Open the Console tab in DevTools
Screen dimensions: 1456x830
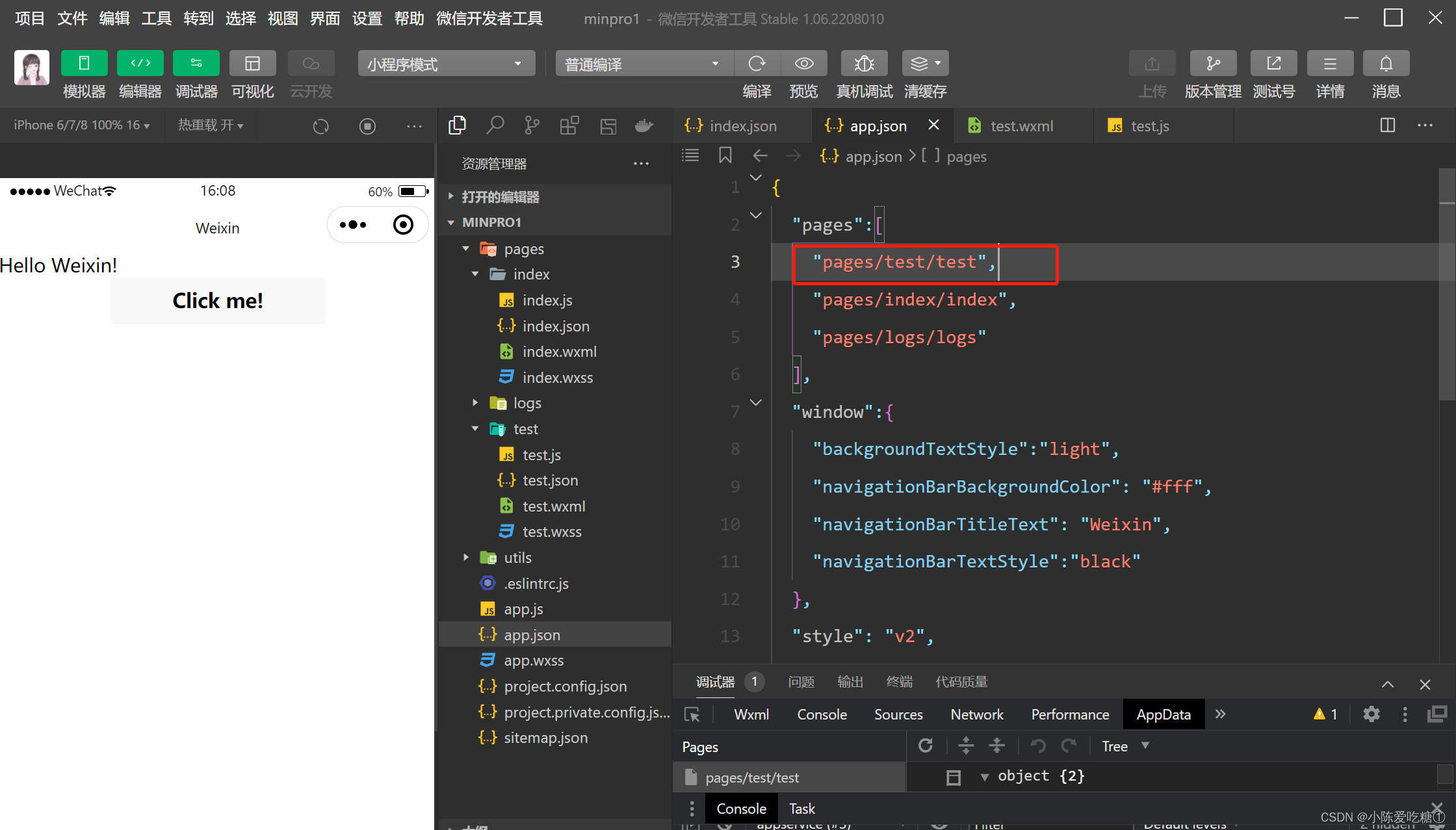tap(822, 714)
